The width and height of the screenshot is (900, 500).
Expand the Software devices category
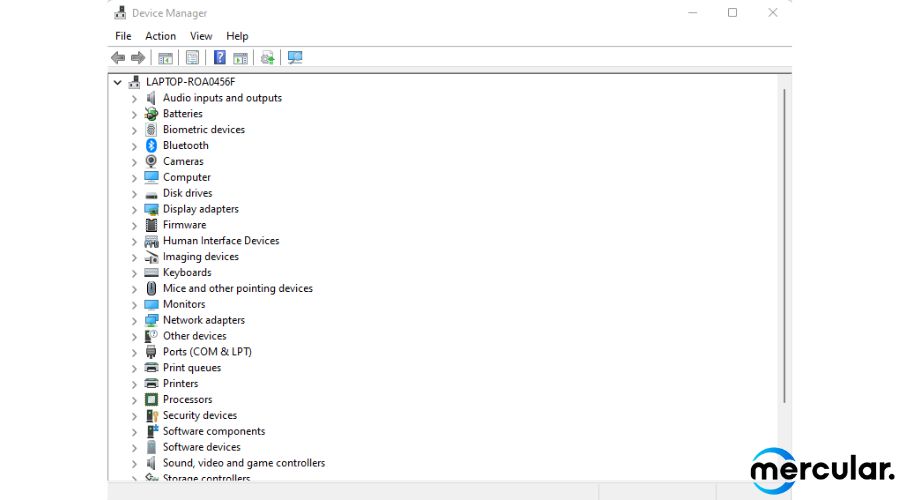tap(134, 448)
